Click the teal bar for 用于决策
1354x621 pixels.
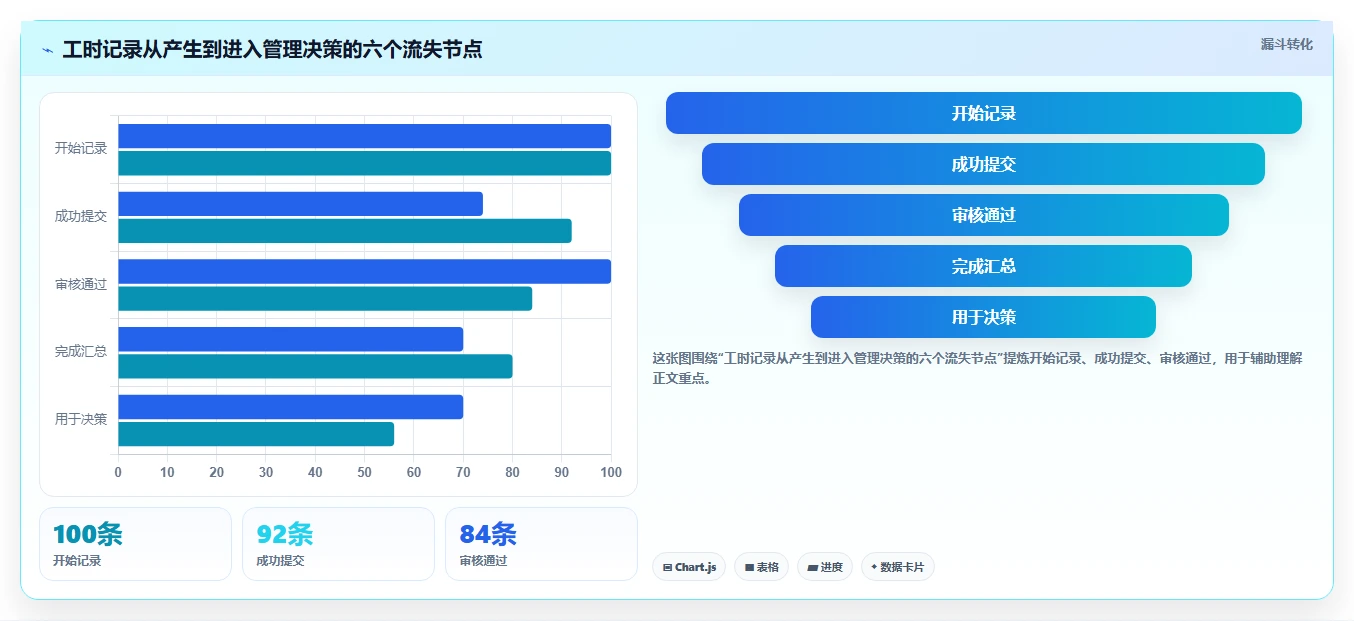click(256, 434)
